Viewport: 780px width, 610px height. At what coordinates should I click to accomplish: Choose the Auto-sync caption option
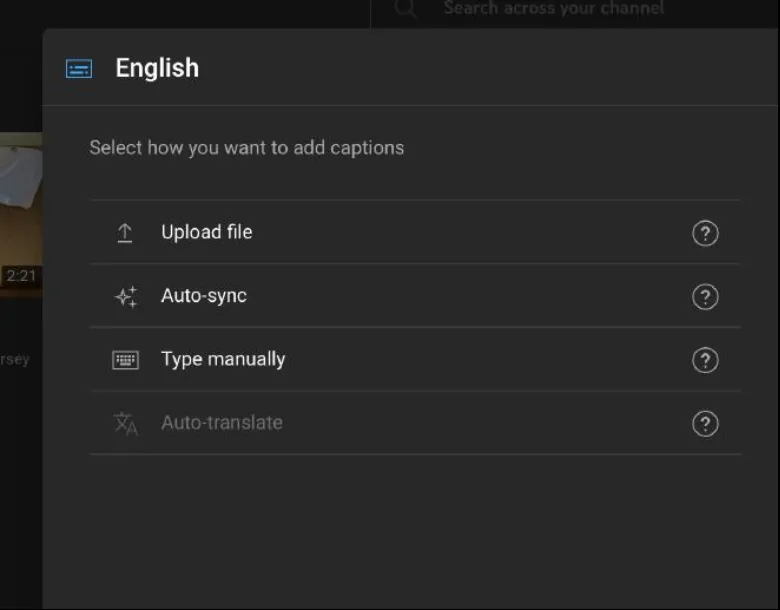[x=415, y=296]
